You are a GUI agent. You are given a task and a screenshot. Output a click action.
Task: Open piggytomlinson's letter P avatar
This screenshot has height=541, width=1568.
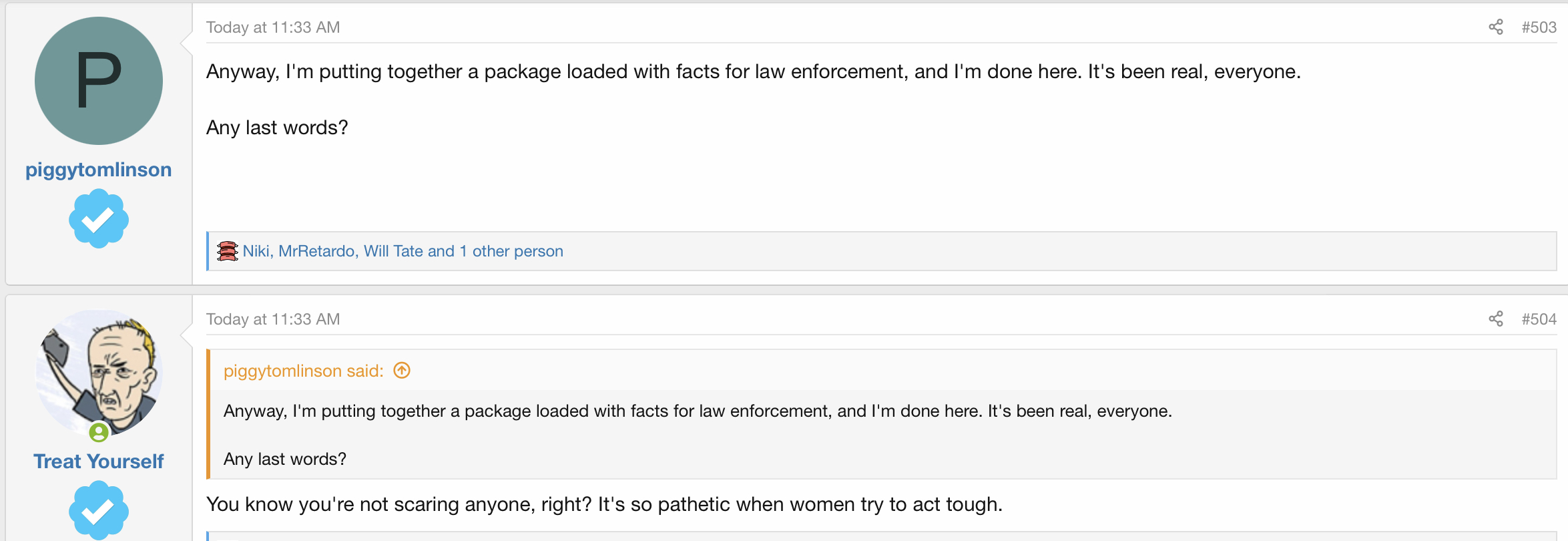click(99, 81)
